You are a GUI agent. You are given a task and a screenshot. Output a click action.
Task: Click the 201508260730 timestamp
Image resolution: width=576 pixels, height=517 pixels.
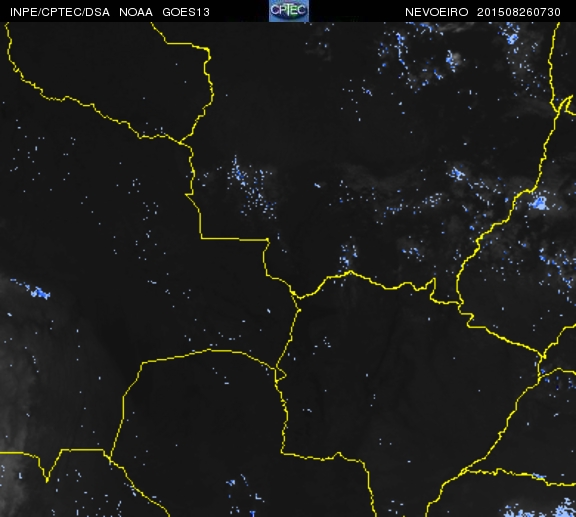tap(519, 12)
